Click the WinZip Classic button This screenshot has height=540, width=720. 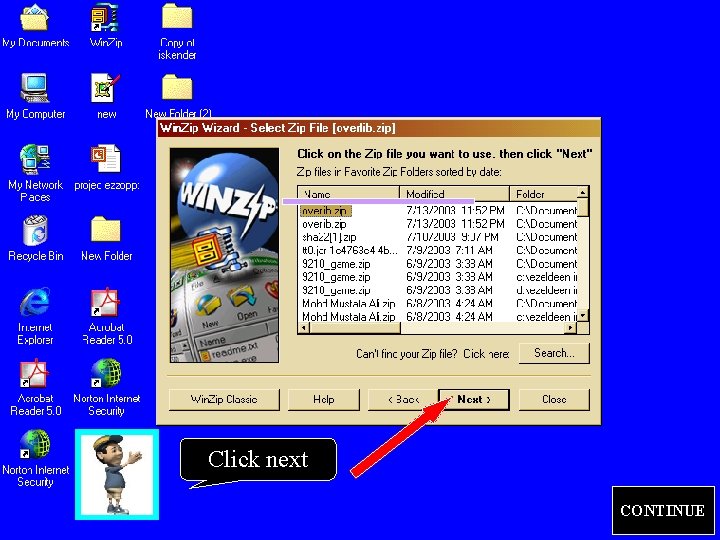(x=224, y=399)
